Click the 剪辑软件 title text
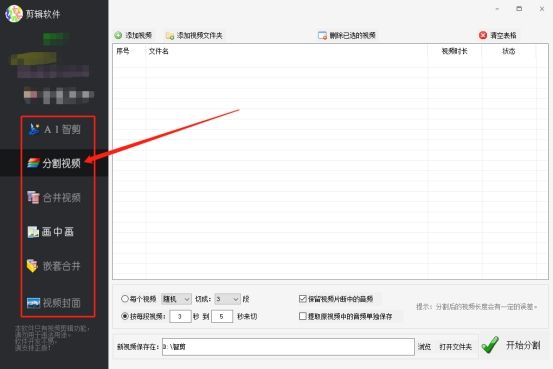Viewport: 553px width, 369px height. coord(43,14)
